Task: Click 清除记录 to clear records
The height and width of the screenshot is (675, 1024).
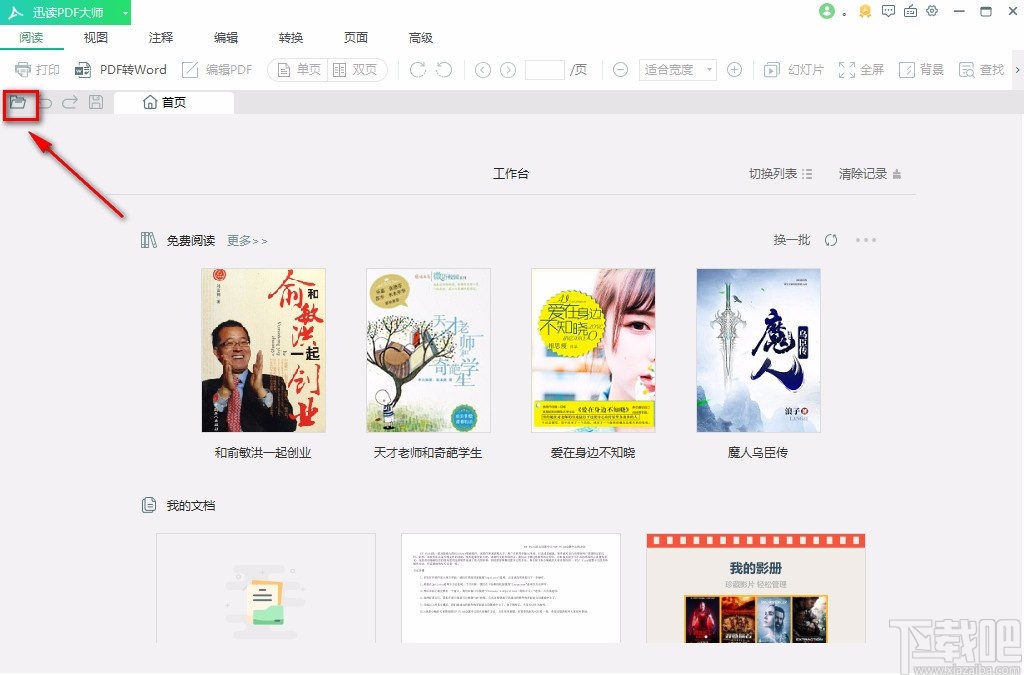Action: 863,173
